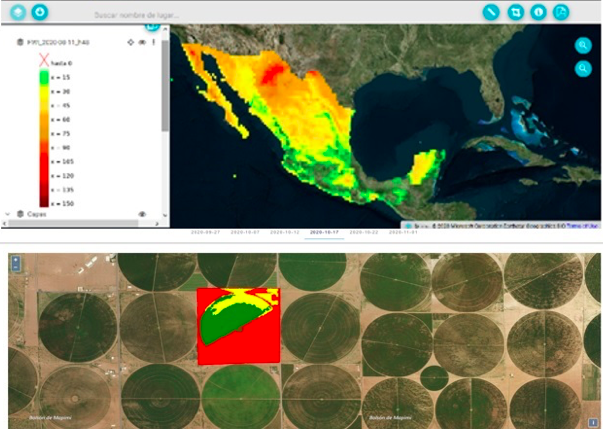Image resolution: width=603 pixels, height=429 pixels.
Task: Switch to the 2020-10-22 date
Action: click(x=363, y=232)
